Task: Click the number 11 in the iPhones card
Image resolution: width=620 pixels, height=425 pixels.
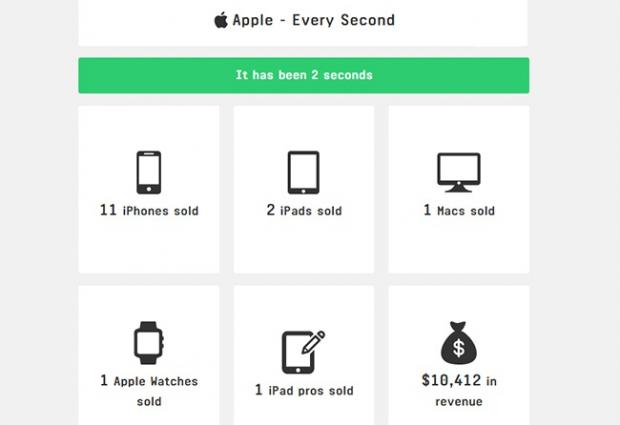Action: pos(109,211)
